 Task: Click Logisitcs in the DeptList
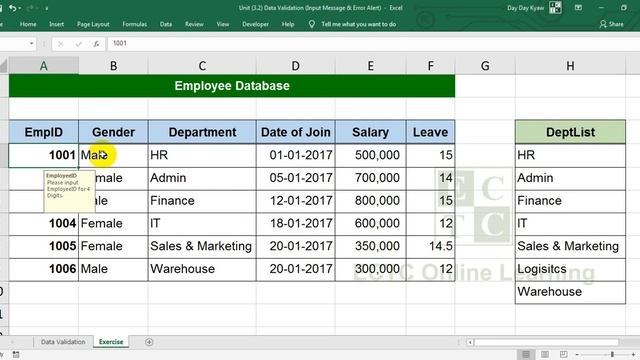tap(570, 269)
